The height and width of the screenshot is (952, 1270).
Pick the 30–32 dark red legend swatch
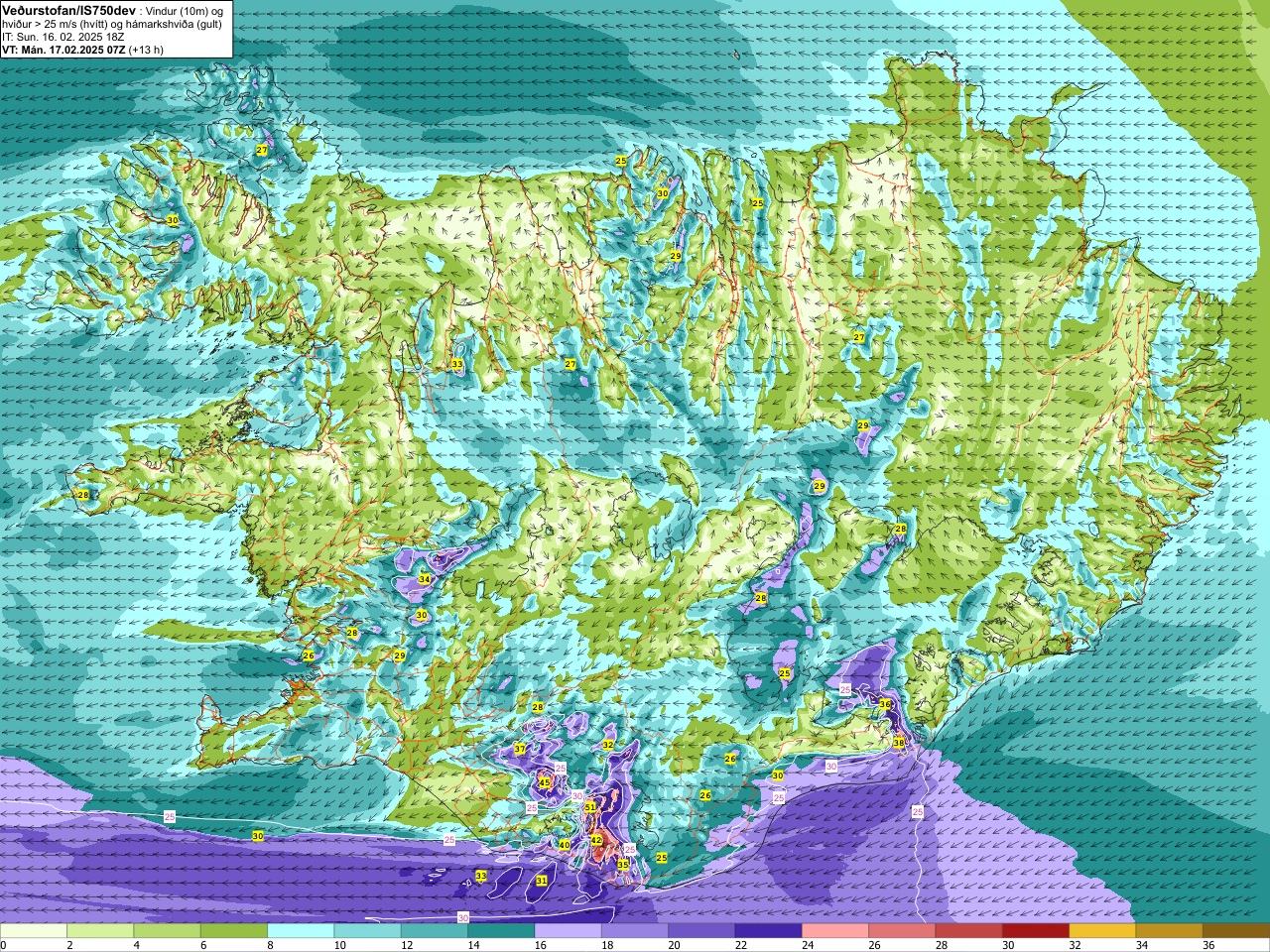pos(1036,931)
